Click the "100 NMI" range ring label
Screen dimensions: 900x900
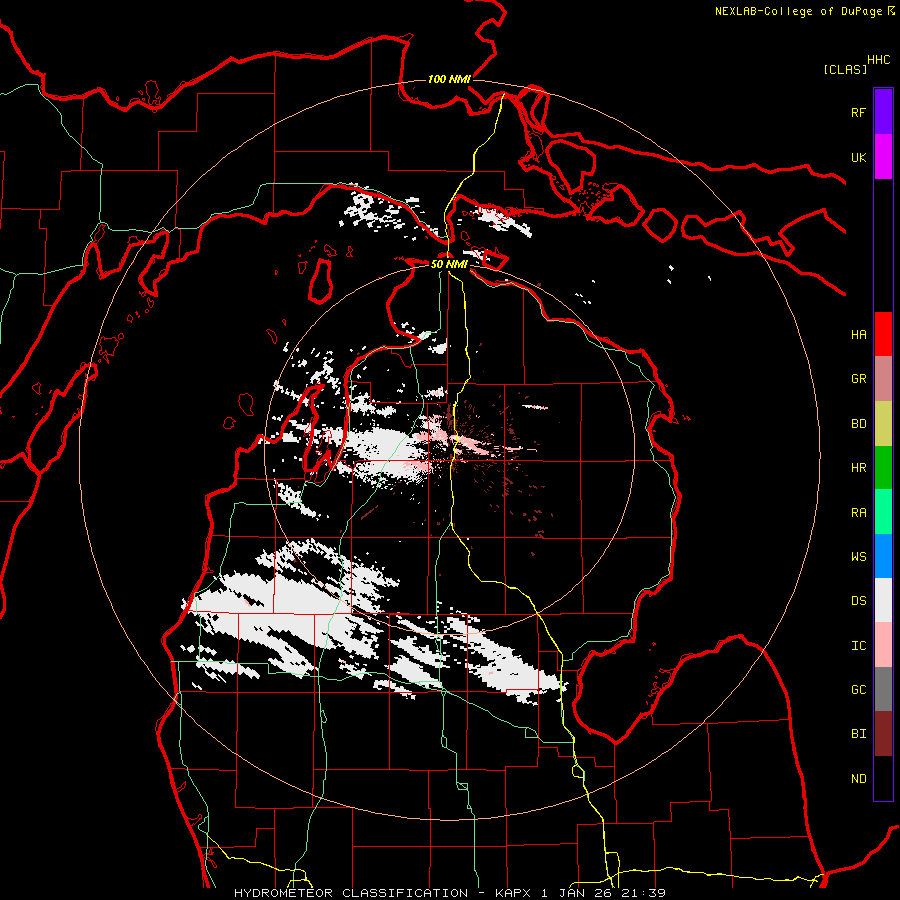click(449, 79)
